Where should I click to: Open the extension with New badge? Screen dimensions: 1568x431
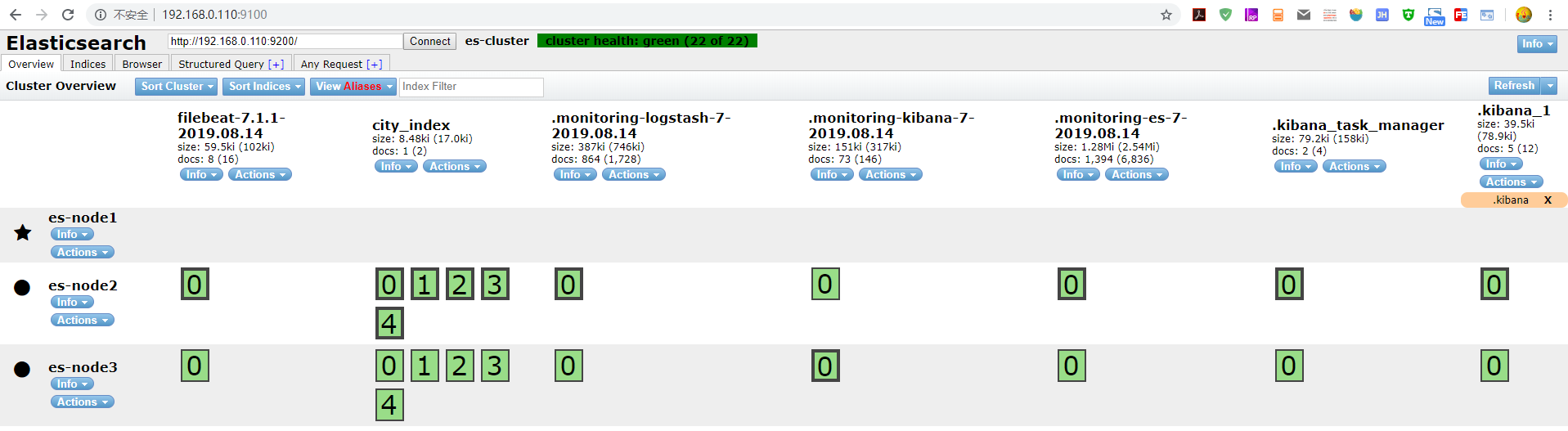[x=1435, y=16]
